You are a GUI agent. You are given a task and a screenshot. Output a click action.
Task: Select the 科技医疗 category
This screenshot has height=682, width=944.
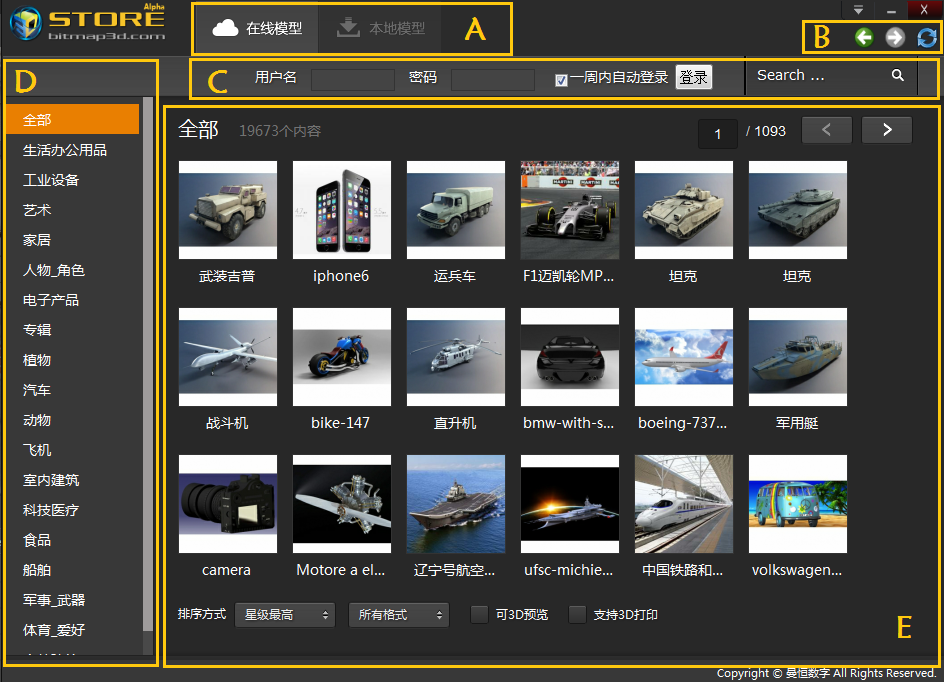click(x=72, y=510)
